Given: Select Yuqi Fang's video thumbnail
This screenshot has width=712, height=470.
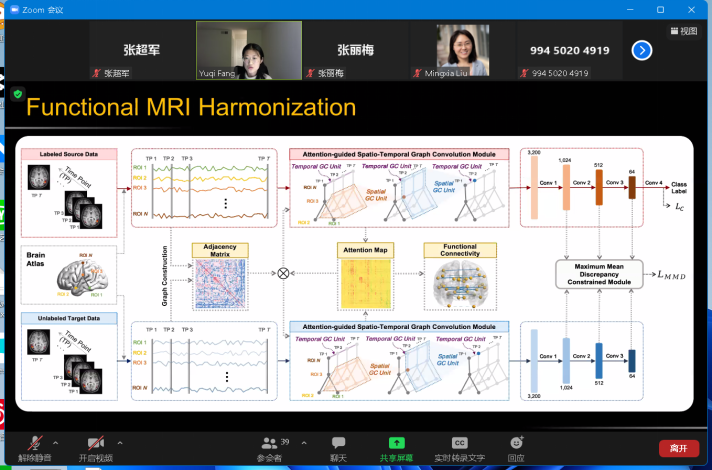Looking at the screenshot, I should click(x=249, y=51).
